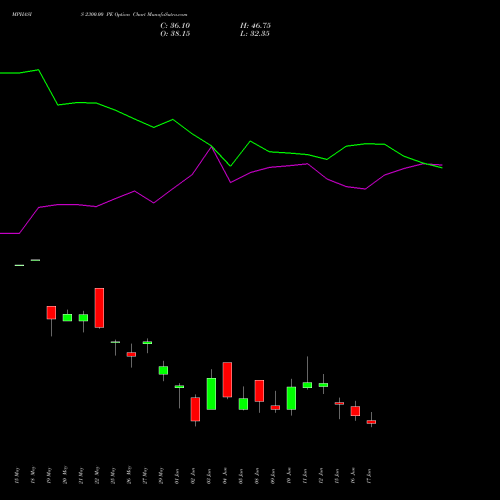Click the '10 Jun' date axis label

coord(289,476)
